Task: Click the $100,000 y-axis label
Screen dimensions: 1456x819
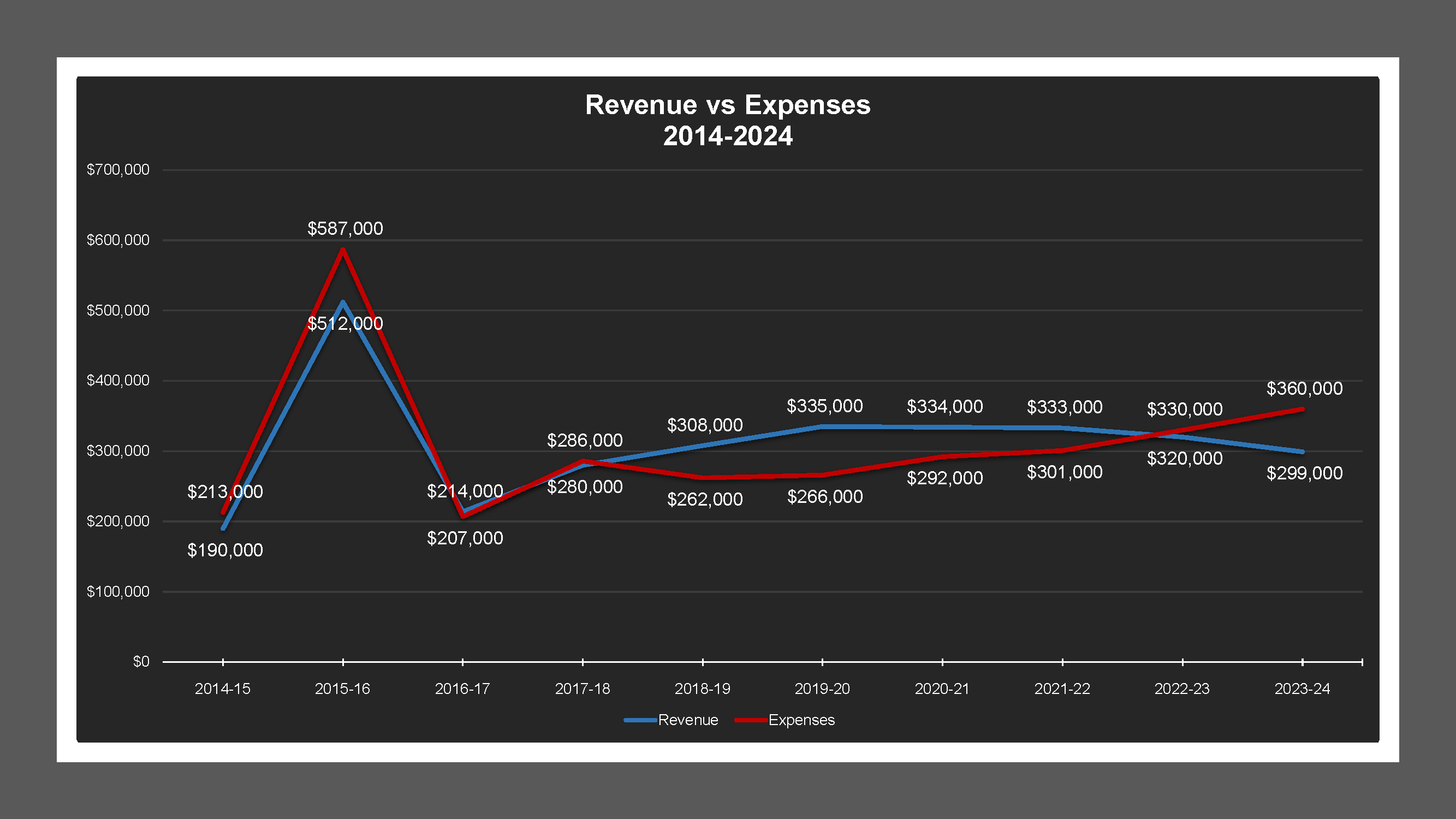Action: click(118, 592)
